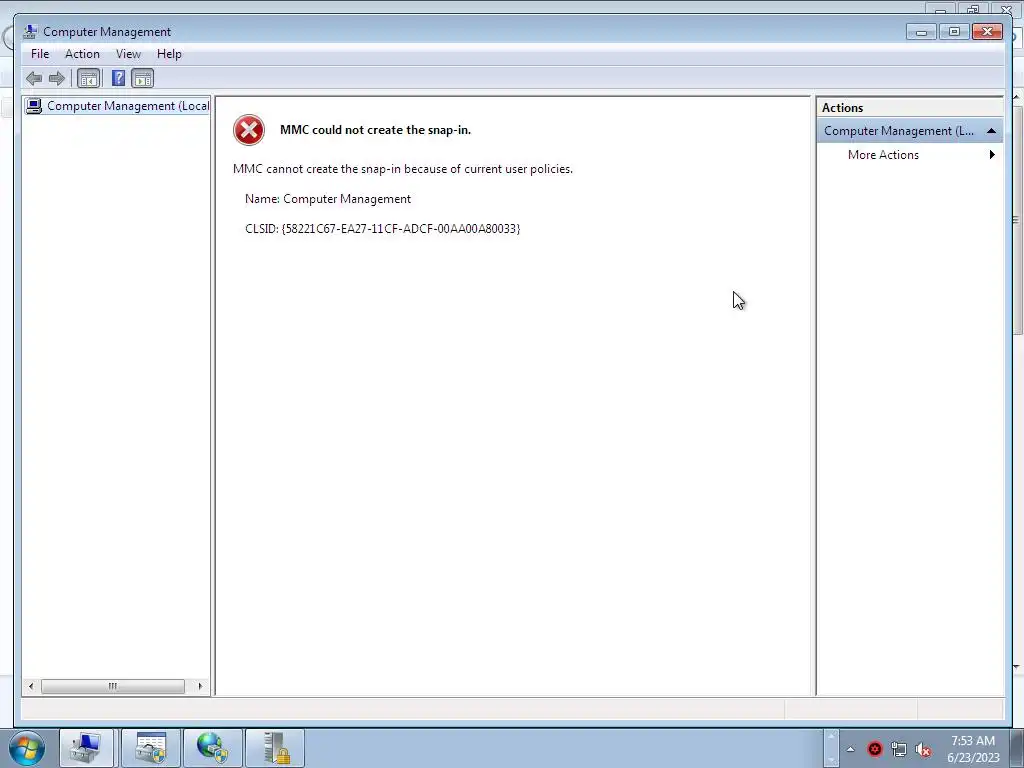
Task: Click the red security tray icon
Action: (874, 749)
